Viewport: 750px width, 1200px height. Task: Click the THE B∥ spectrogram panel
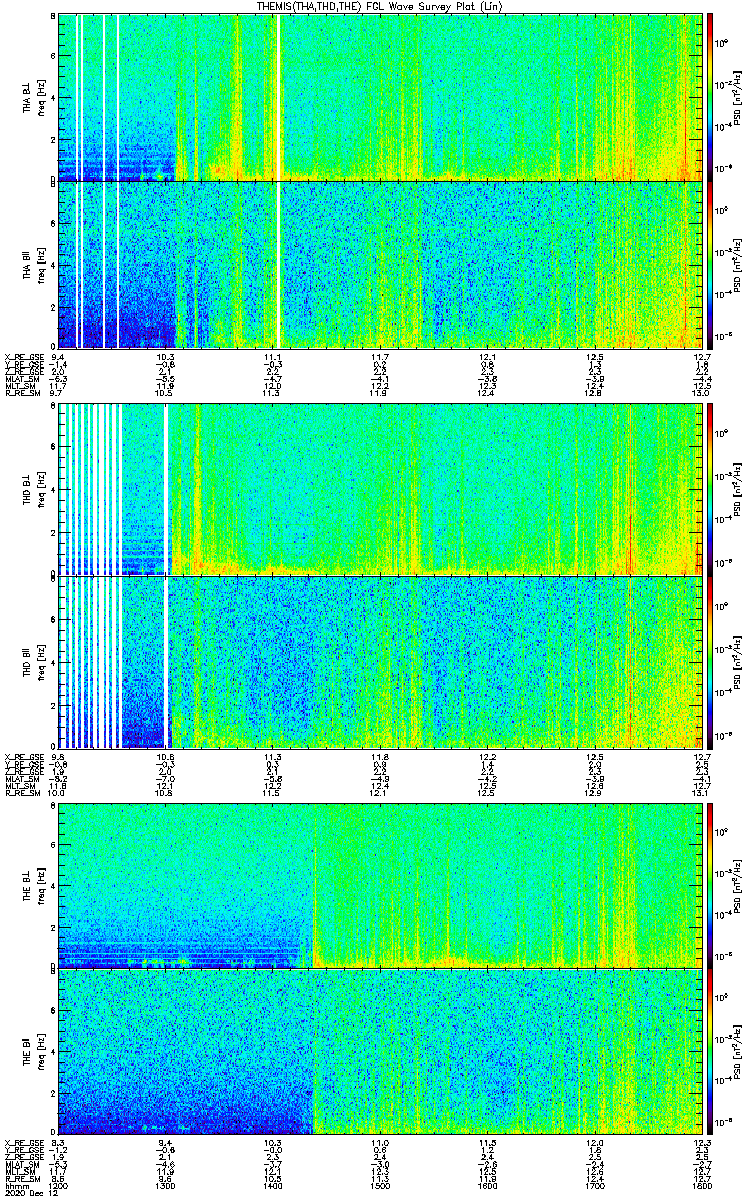379,1050
